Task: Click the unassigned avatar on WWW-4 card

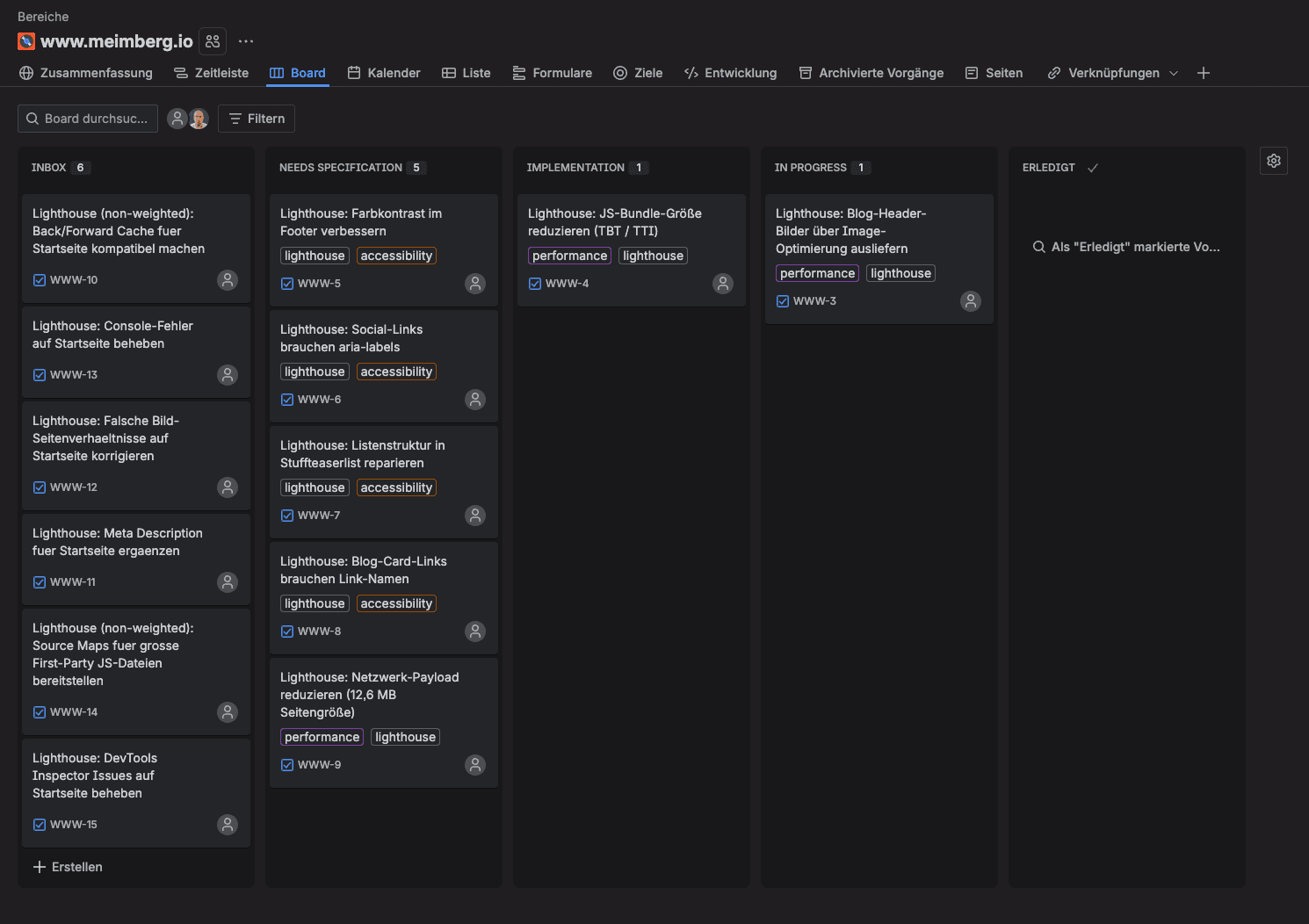Action: point(722,284)
